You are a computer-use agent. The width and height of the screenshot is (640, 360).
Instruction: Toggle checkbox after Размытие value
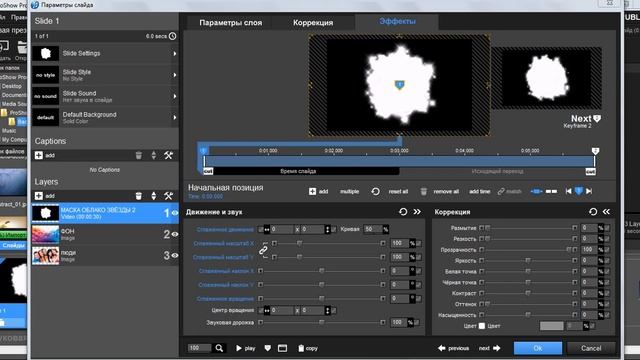click(607, 228)
